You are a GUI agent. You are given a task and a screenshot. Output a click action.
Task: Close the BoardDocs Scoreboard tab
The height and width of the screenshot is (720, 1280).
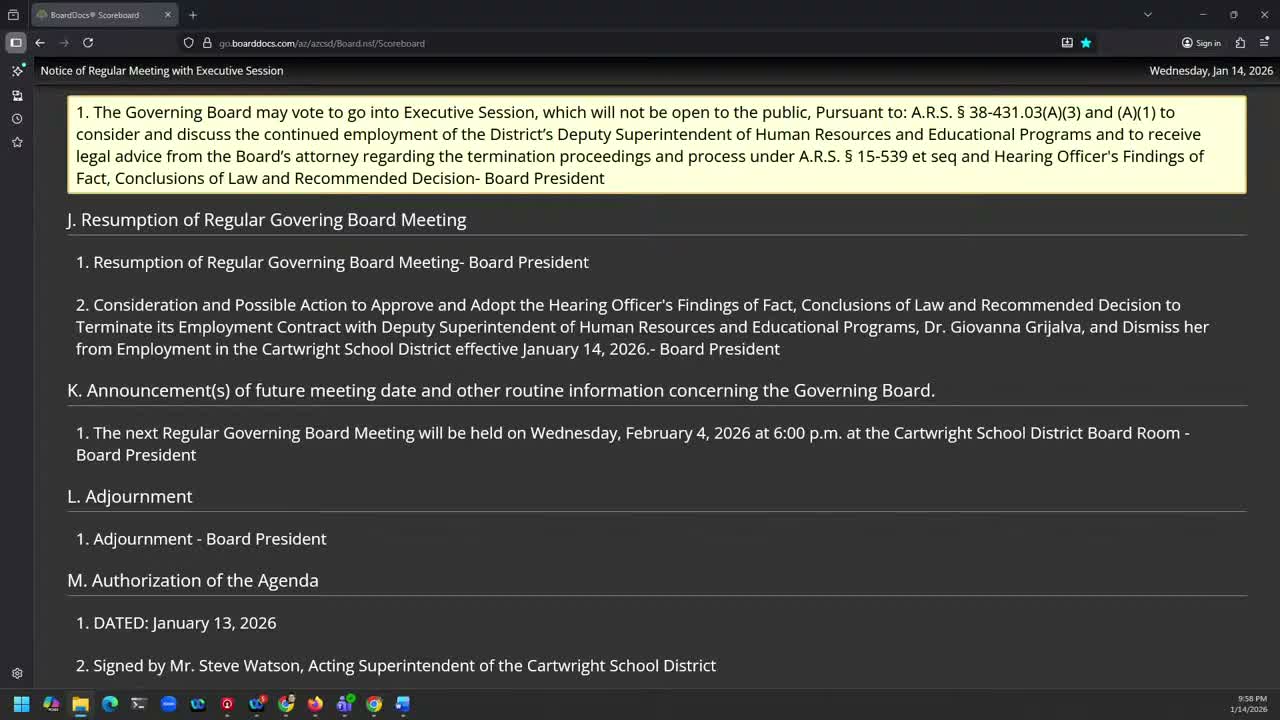tap(168, 15)
